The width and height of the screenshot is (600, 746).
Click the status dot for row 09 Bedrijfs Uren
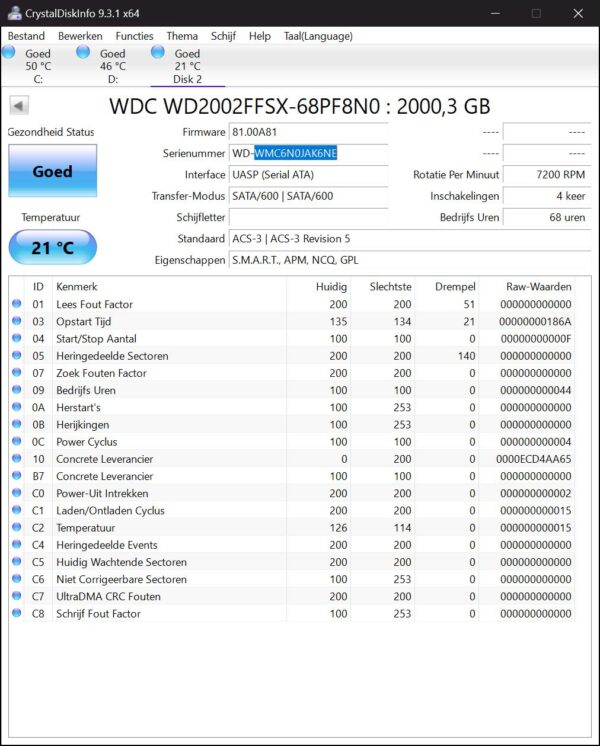[17, 389]
